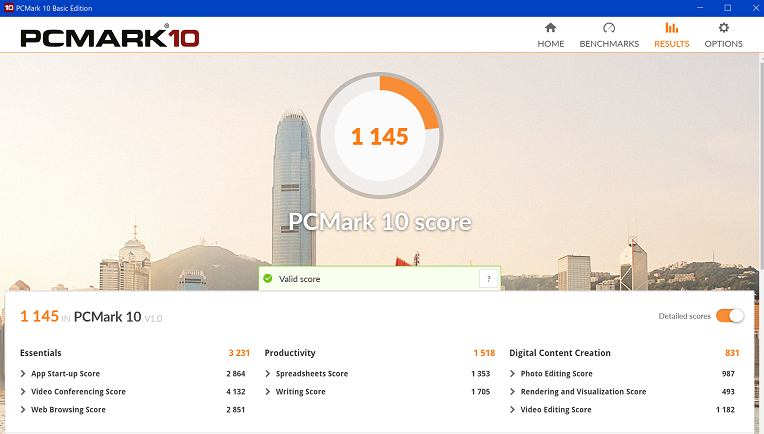Click the PCMark app icon in title bar
This screenshot has height=434, width=764.
point(9,8)
